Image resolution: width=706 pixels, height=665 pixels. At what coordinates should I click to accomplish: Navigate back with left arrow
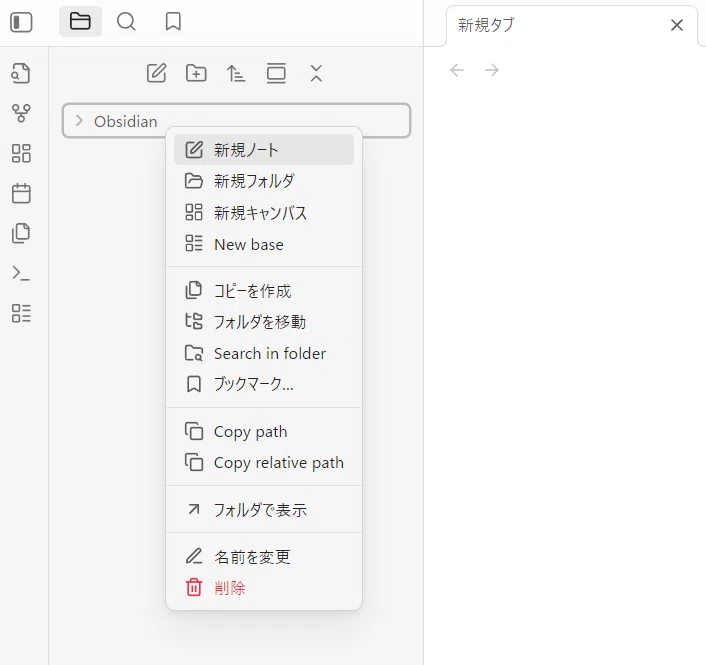pyautogui.click(x=457, y=70)
